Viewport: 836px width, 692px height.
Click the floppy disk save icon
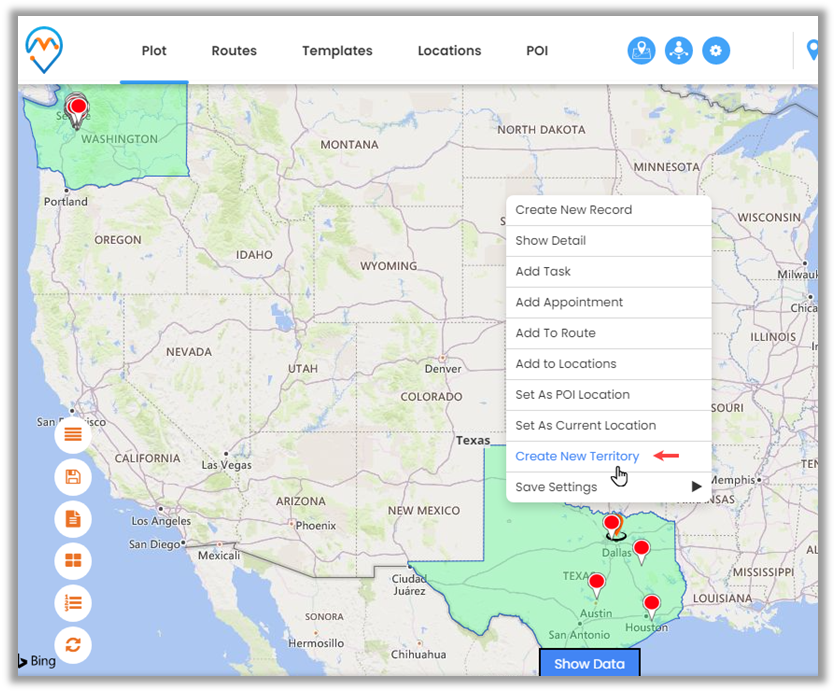(73, 477)
